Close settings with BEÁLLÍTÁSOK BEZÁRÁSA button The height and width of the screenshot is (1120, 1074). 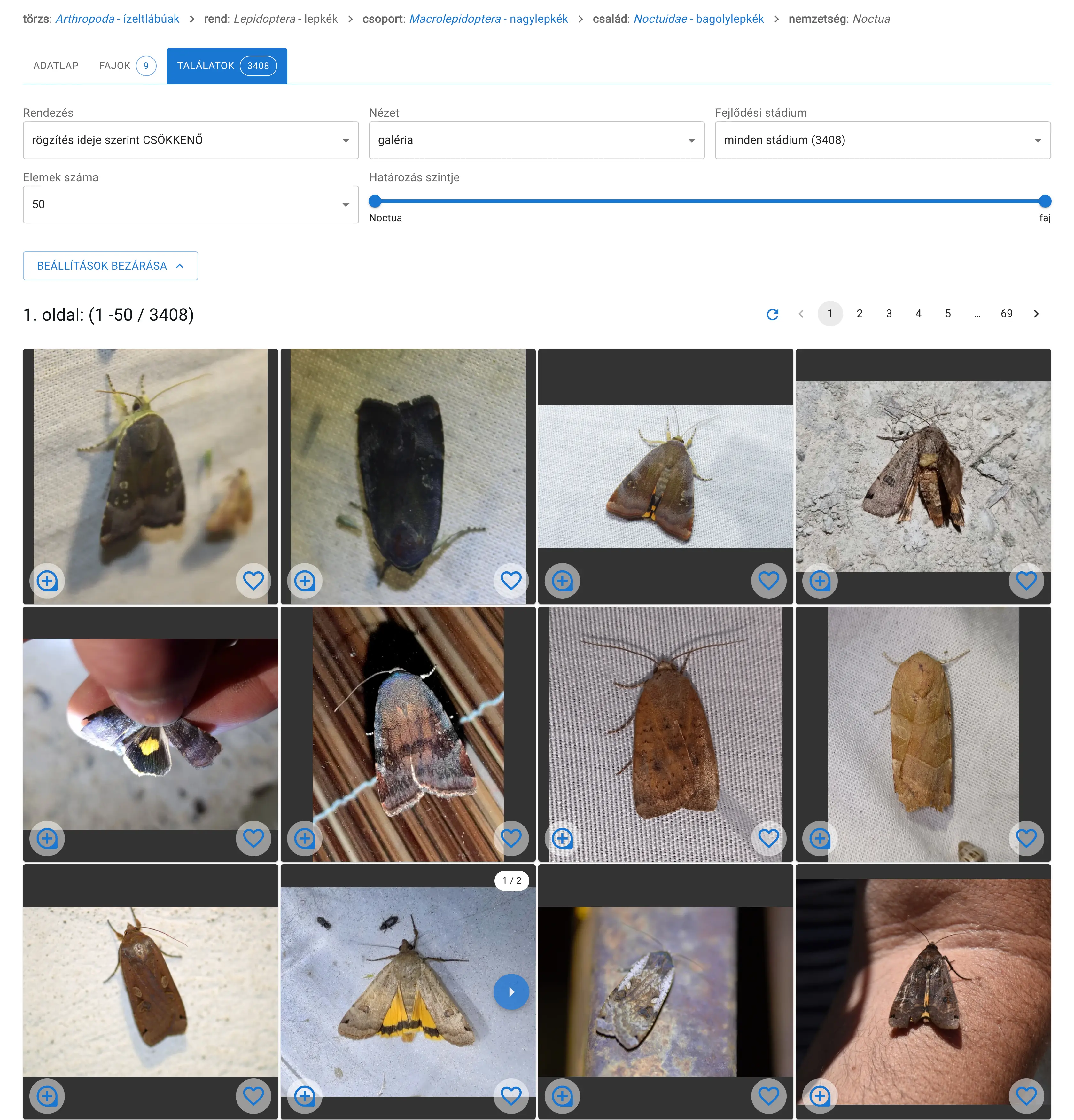[110, 266]
